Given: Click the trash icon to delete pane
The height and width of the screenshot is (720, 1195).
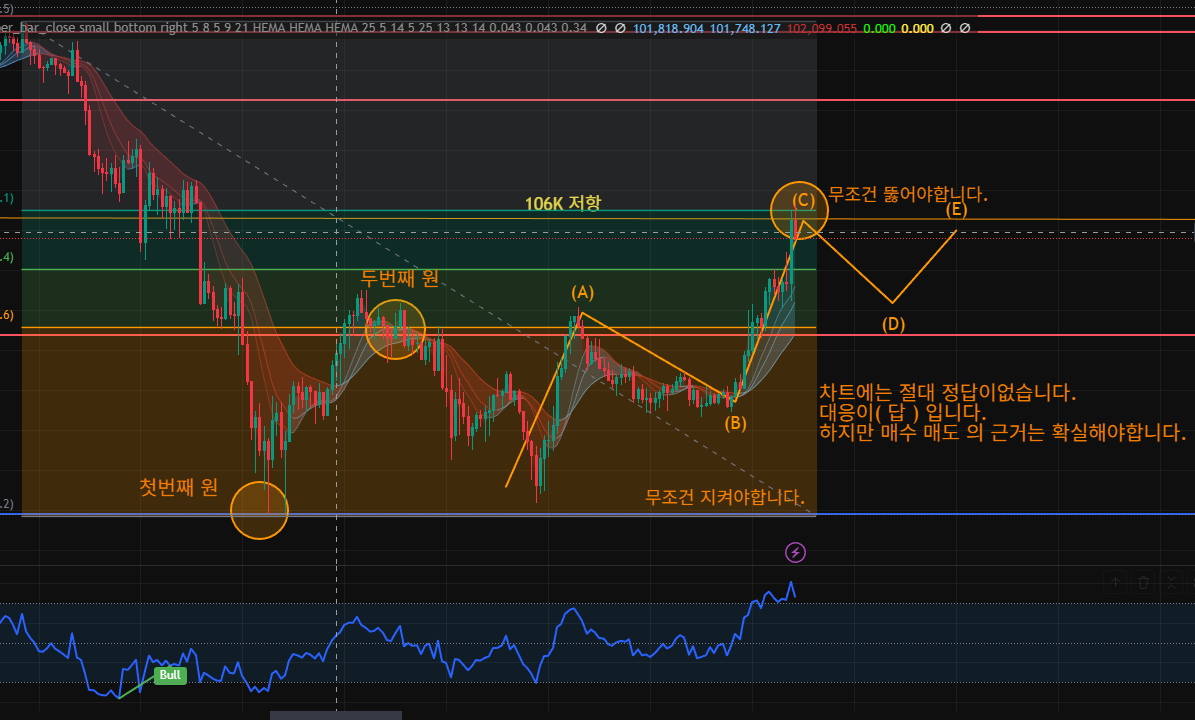Looking at the screenshot, I should tap(1145, 582).
